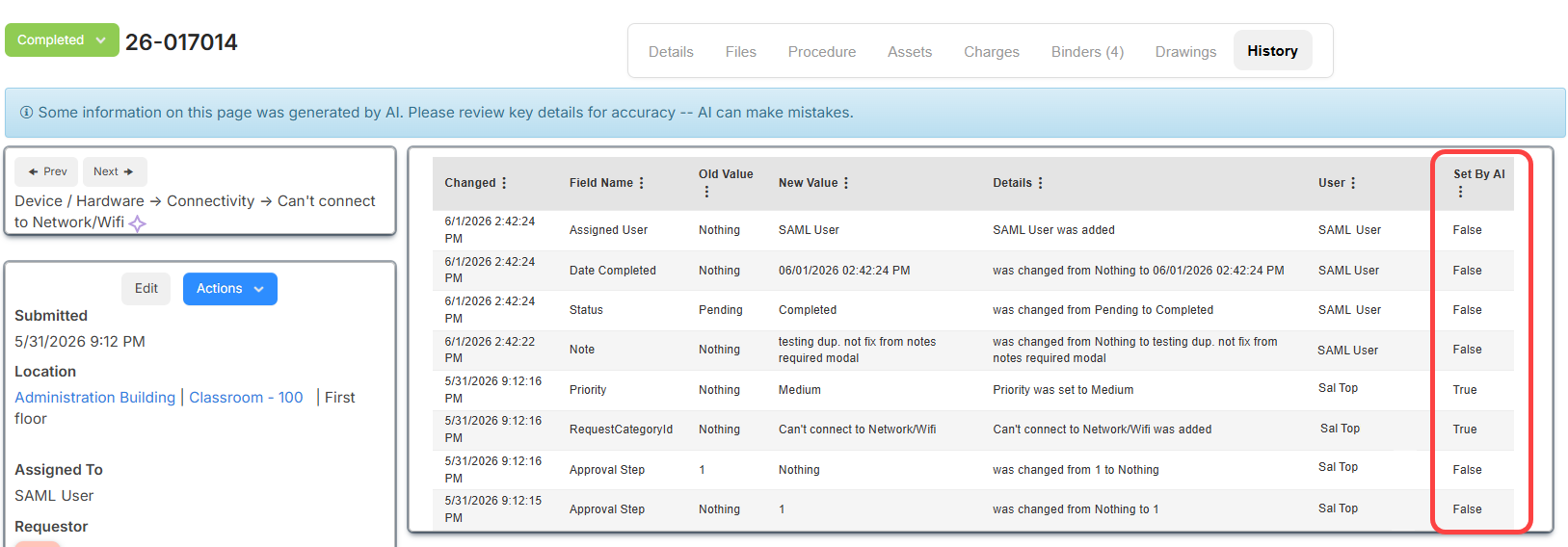Viewport: 1568px width, 547px height.
Task: Click 'was changed from Pending to Completed' details
Action: pyautogui.click(x=1103, y=310)
